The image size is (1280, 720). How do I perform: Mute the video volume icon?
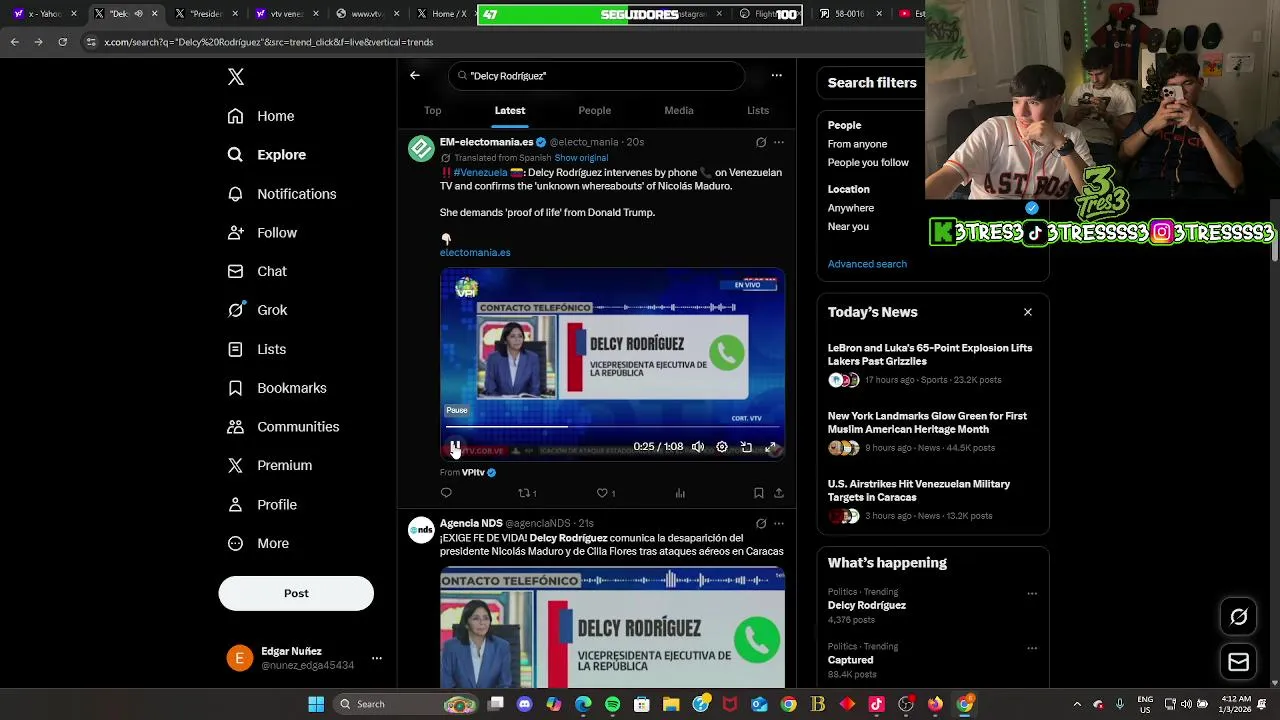coord(698,447)
